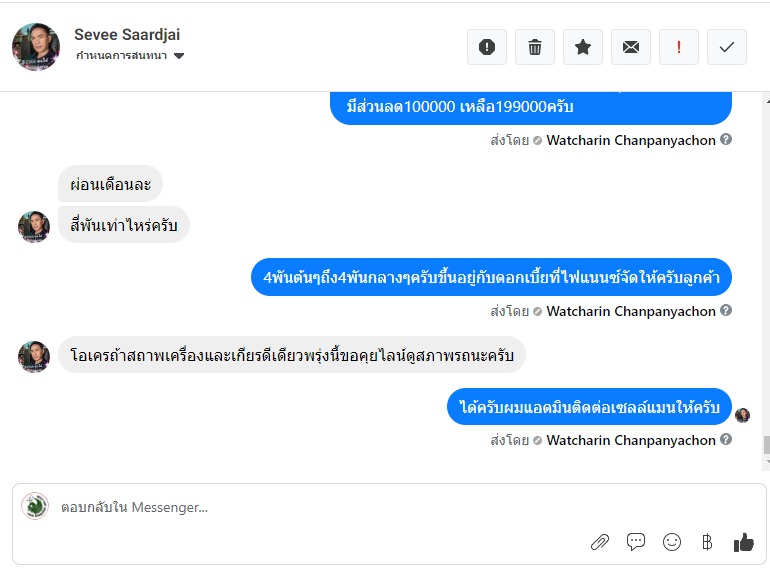
Task: Mark conversation done with checkmark
Action: [x=727, y=47]
